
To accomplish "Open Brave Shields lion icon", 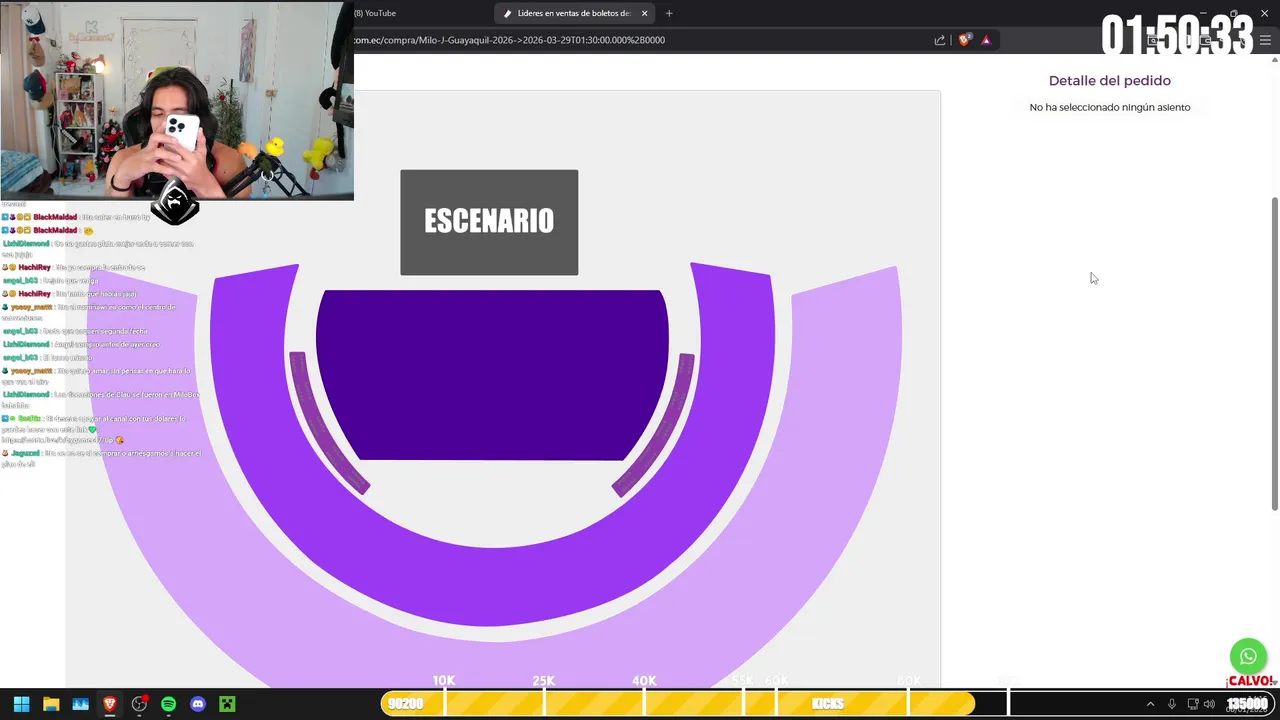I will (964, 40).
